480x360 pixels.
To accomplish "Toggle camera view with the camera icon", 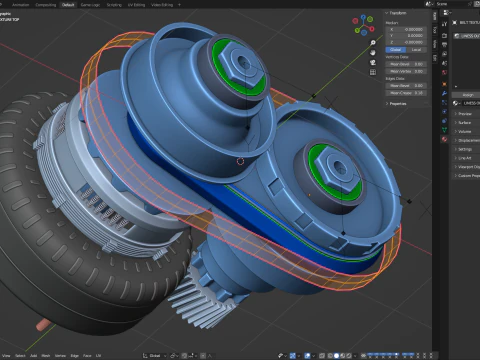I will [x=373, y=62].
